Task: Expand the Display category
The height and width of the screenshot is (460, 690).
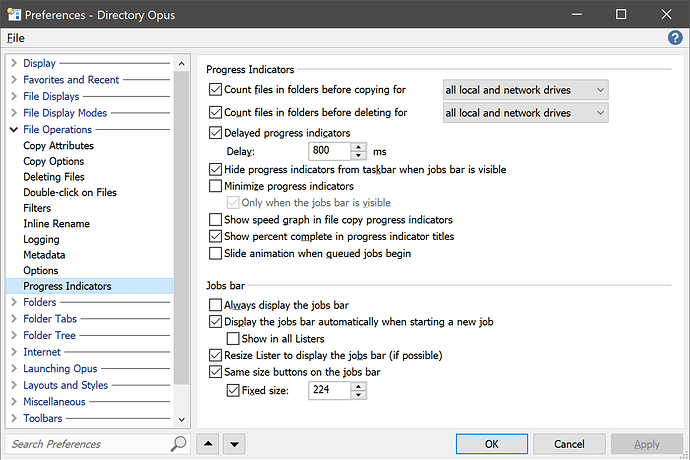Action: pos(14,63)
